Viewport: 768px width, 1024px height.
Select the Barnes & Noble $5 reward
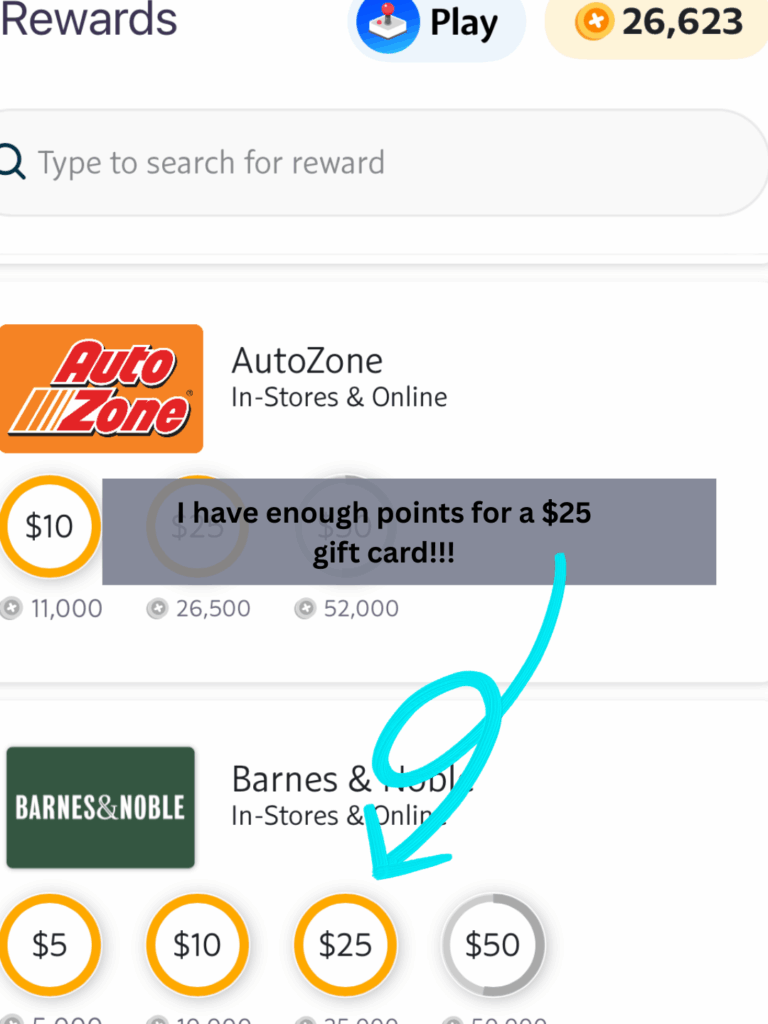tap(49, 944)
